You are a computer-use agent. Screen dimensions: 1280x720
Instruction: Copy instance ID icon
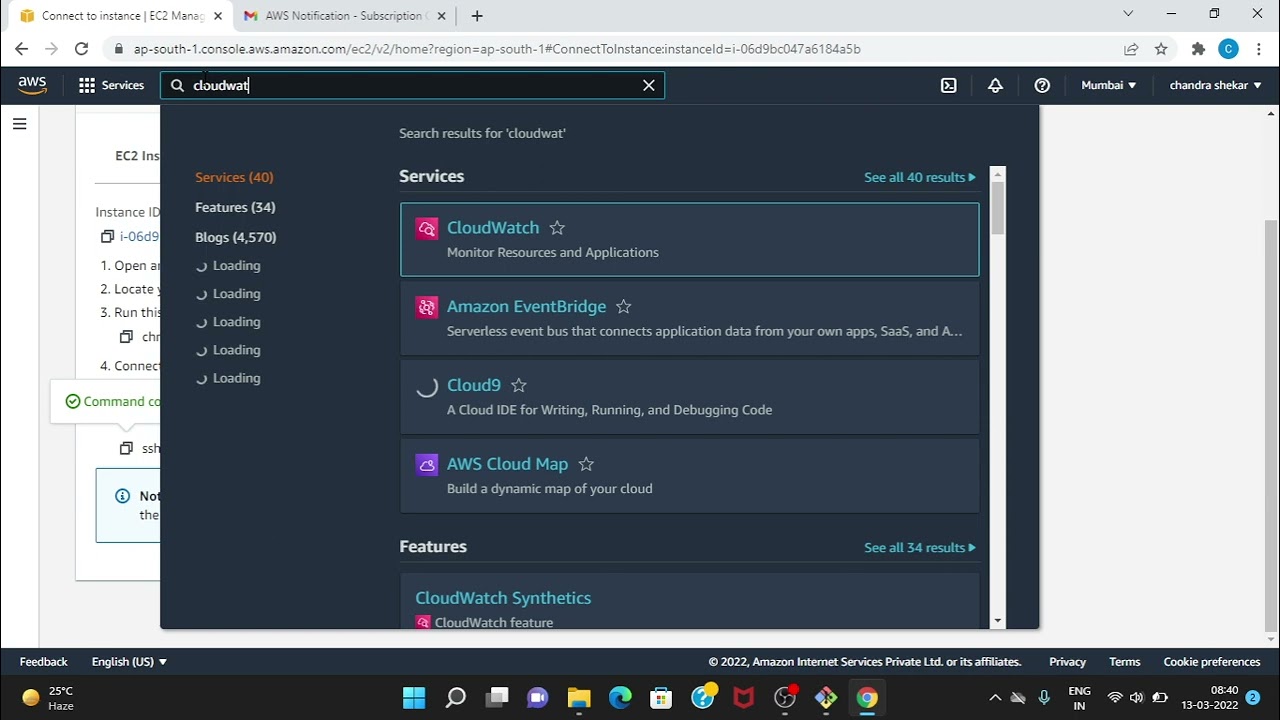point(107,237)
